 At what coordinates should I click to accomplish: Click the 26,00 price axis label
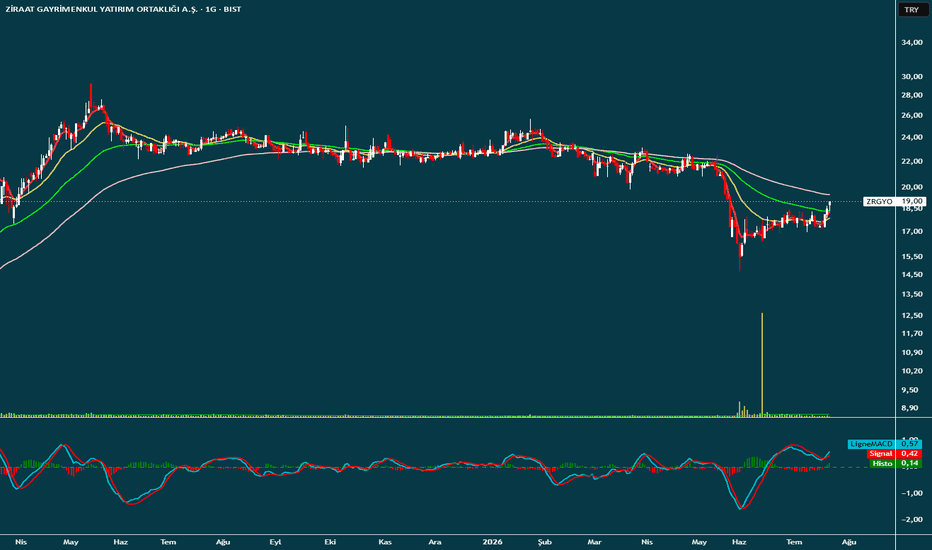click(912, 115)
